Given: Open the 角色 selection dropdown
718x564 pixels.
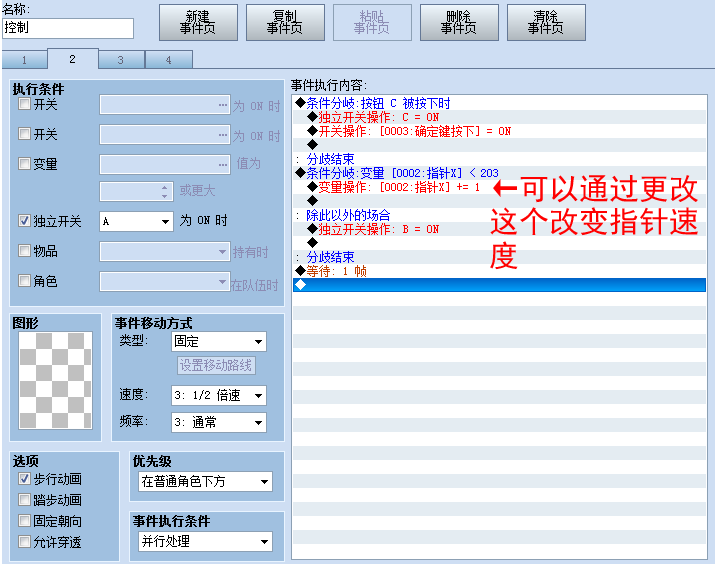Looking at the screenshot, I should (165, 282).
